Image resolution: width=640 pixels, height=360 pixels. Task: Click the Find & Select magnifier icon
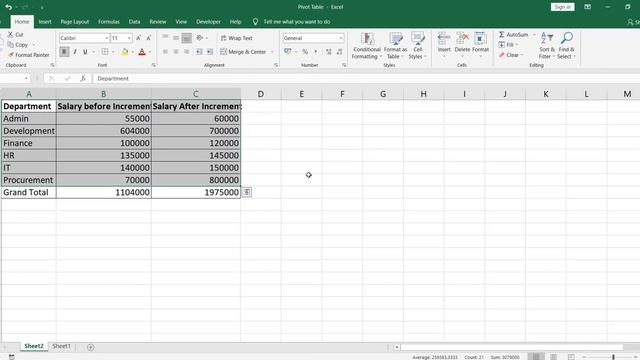point(567,38)
